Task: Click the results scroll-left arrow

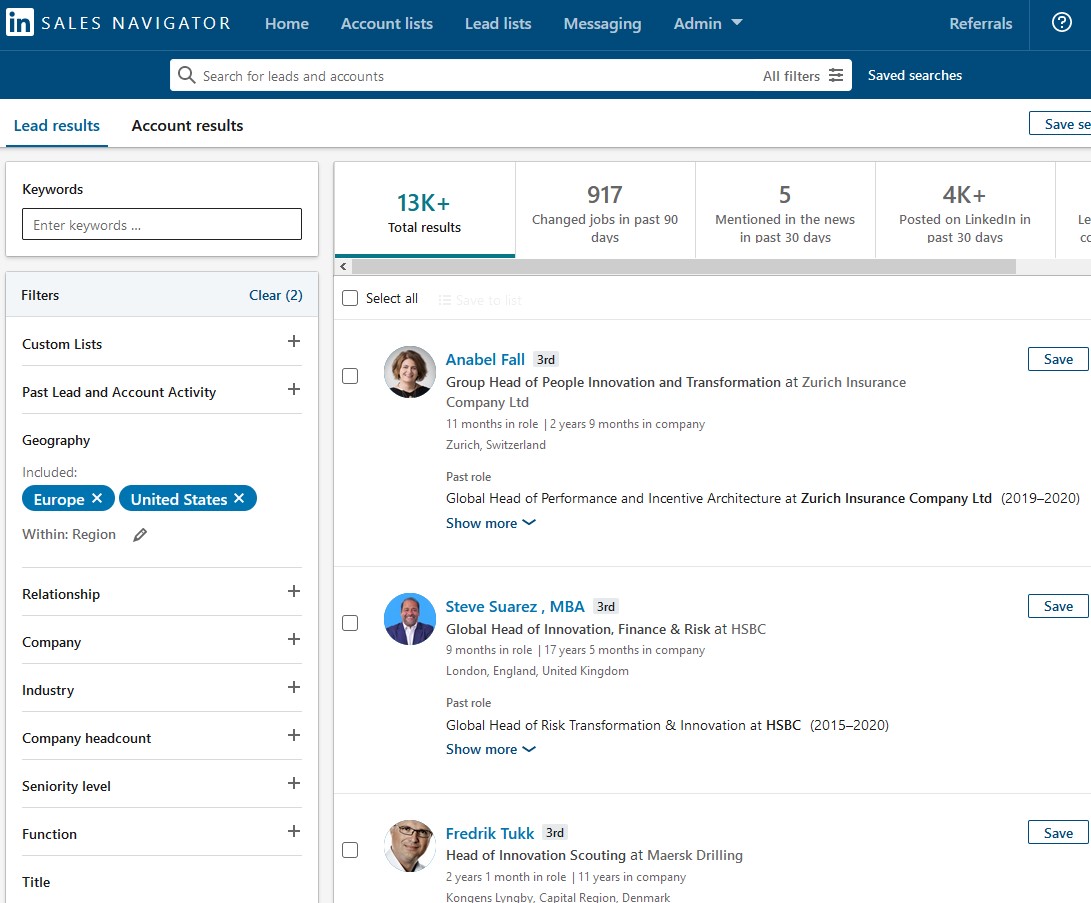Action: tap(343, 266)
